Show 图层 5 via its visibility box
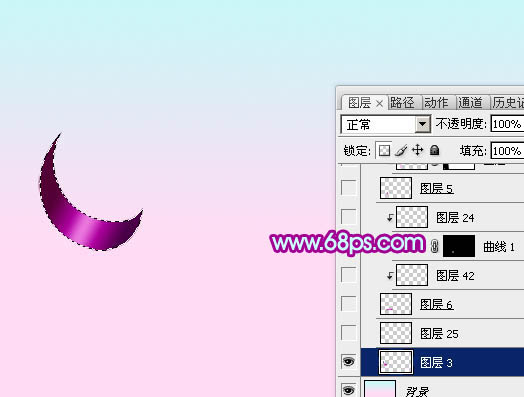 click(x=348, y=188)
